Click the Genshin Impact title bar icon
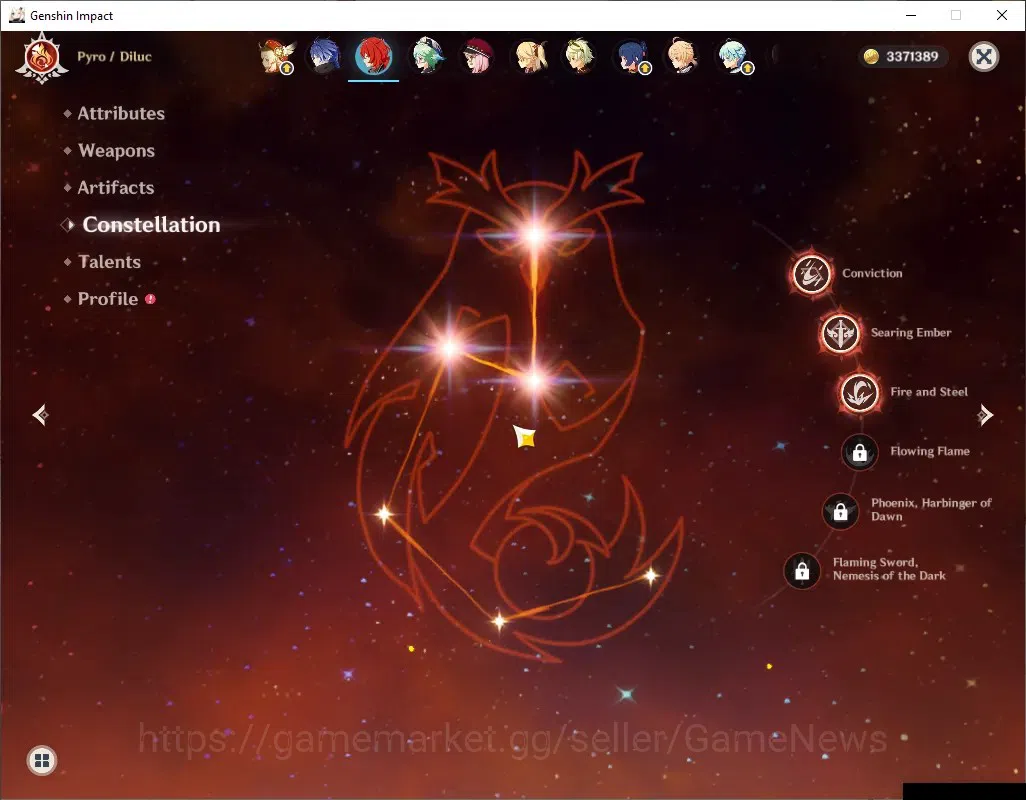This screenshot has width=1026, height=800. (17, 15)
